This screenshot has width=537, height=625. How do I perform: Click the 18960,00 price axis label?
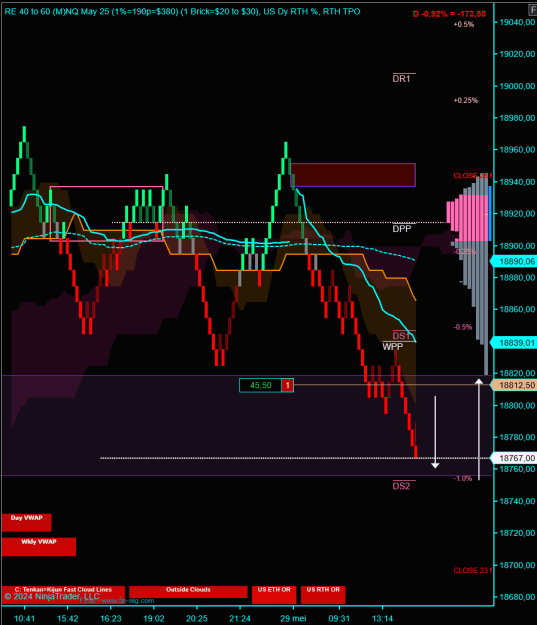pyautogui.click(x=517, y=149)
